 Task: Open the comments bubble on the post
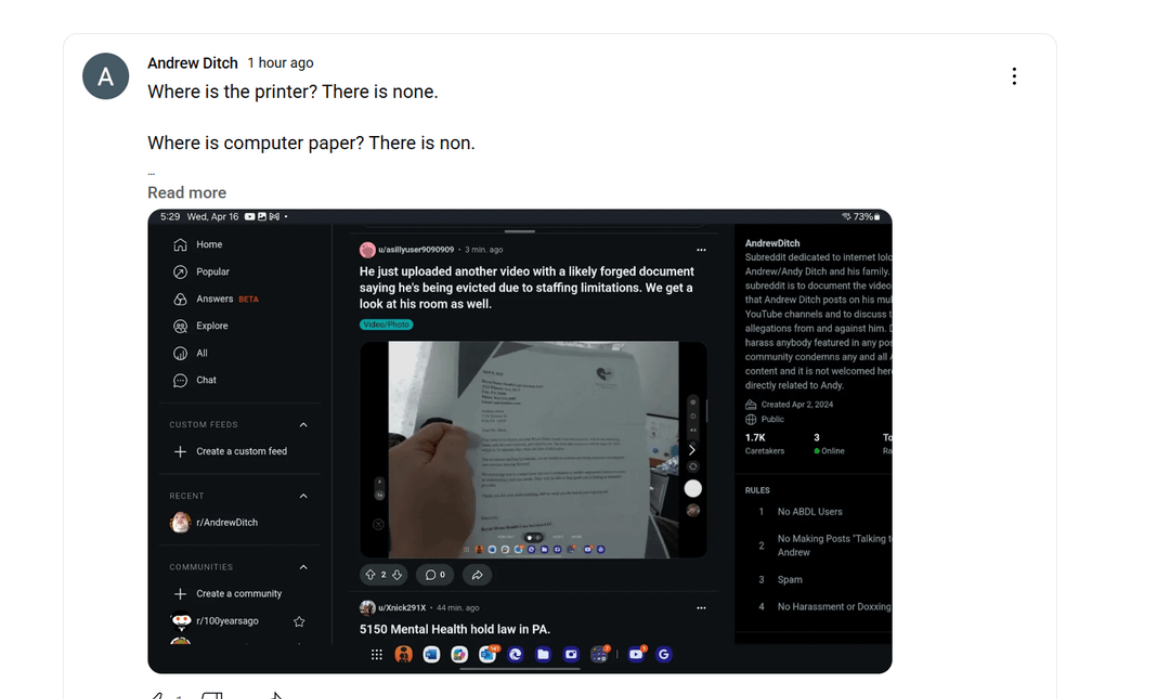click(x=435, y=575)
